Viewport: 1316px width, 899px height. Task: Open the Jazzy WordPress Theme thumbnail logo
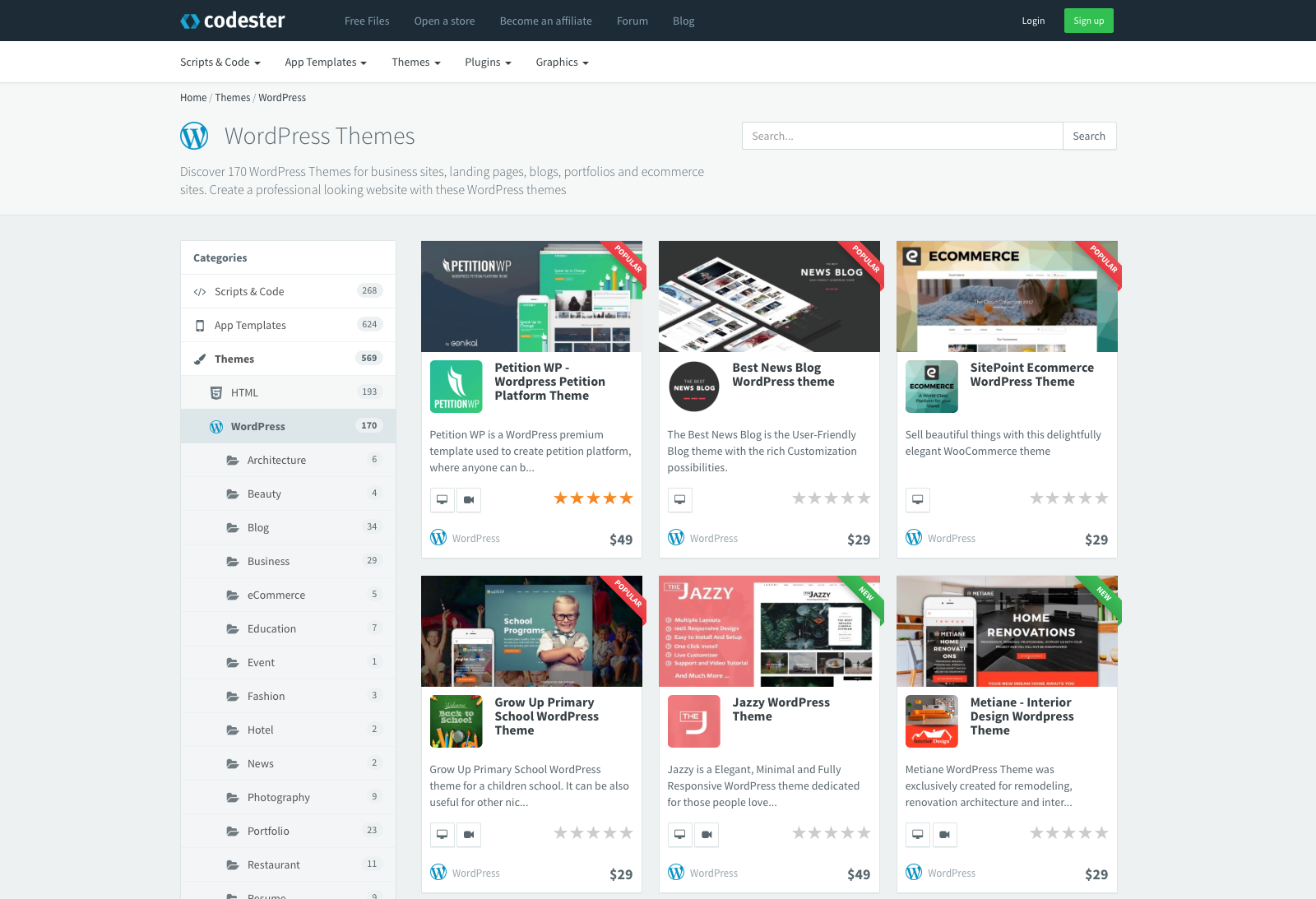(693, 721)
